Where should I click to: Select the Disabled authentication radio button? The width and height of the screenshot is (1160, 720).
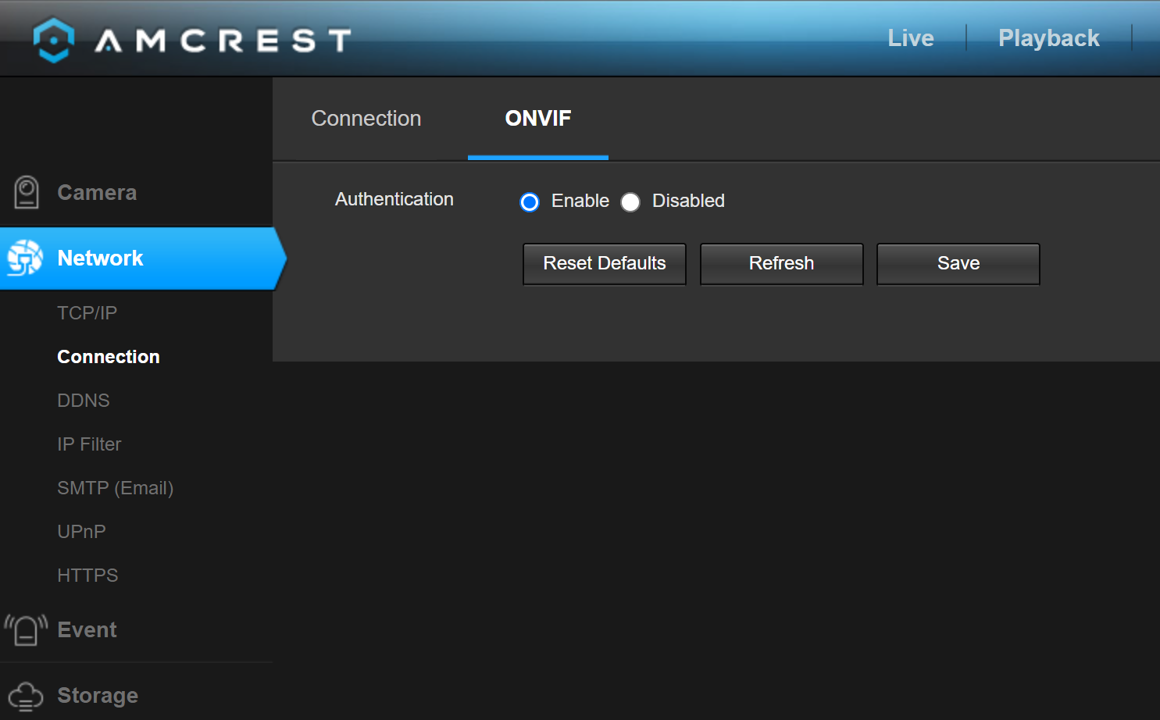coord(630,202)
